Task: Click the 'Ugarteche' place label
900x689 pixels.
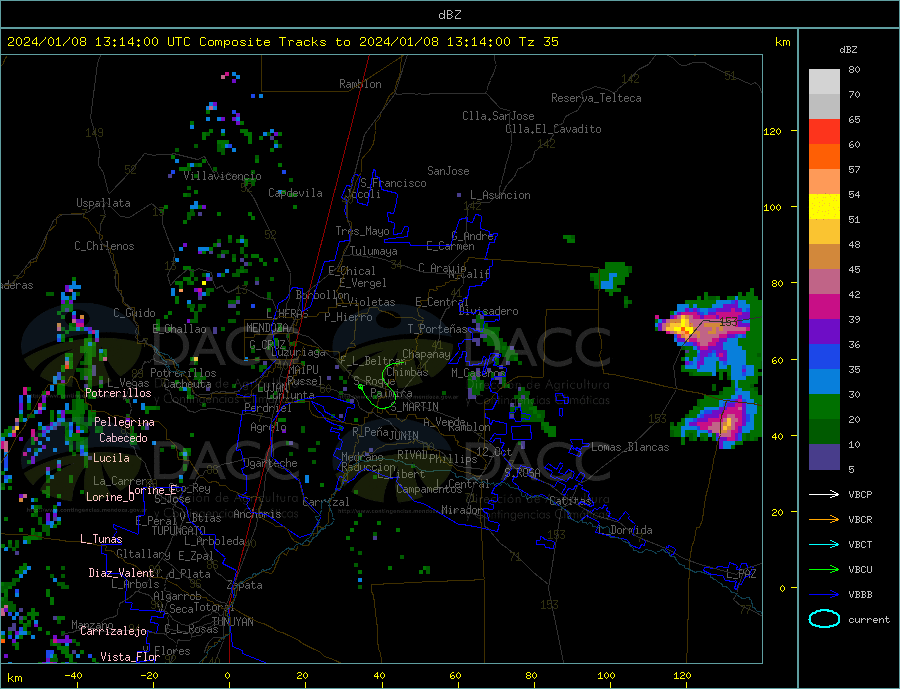Action: [270, 463]
